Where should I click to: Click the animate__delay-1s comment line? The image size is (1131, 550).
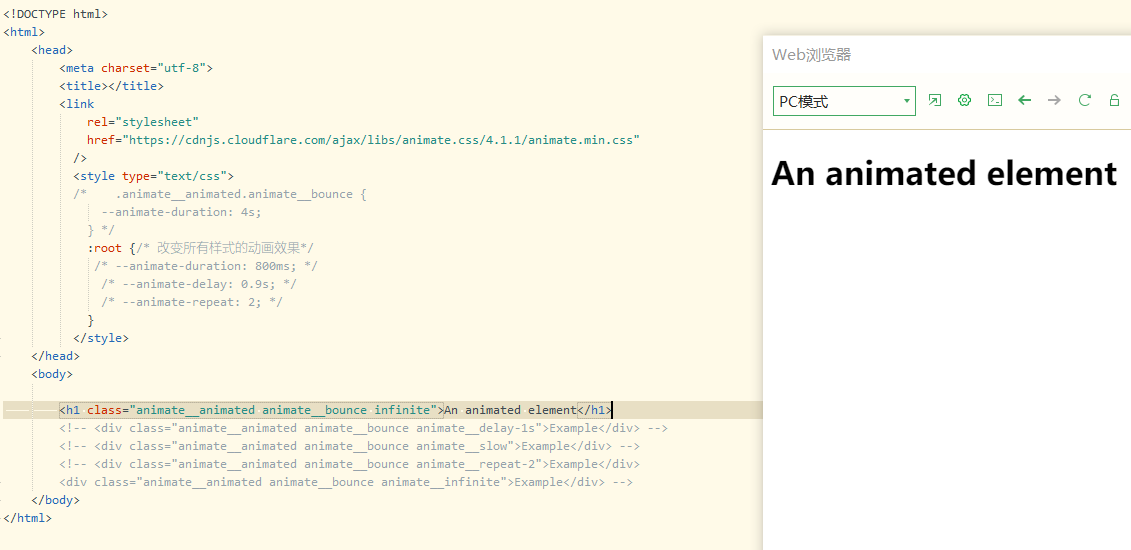tap(364, 428)
